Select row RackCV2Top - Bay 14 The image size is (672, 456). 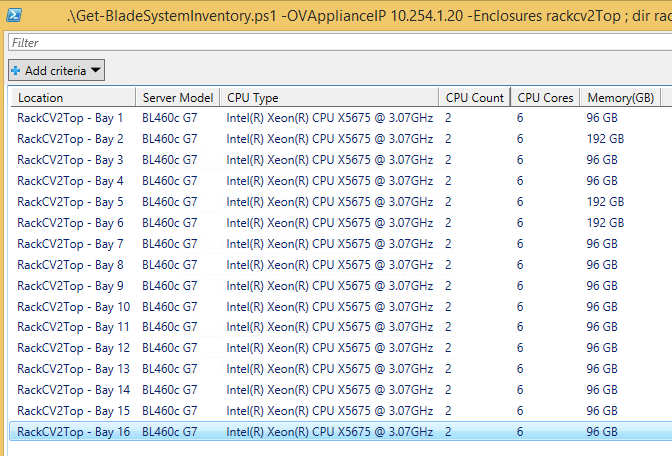coord(341,390)
